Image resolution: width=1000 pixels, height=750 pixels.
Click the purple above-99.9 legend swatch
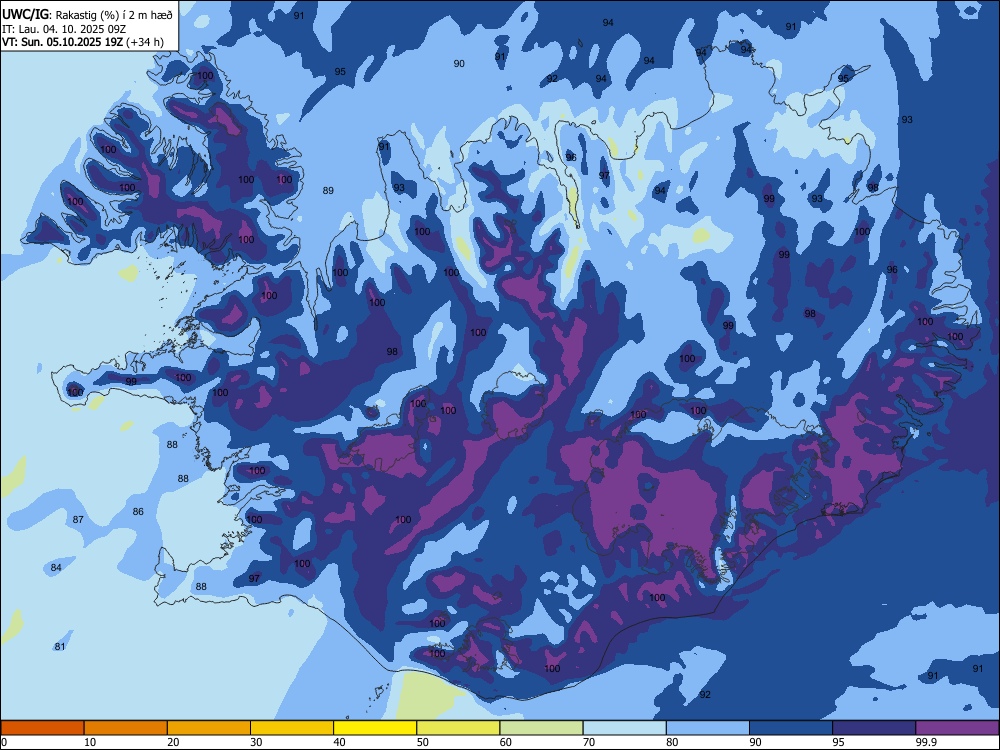pyautogui.click(x=957, y=728)
